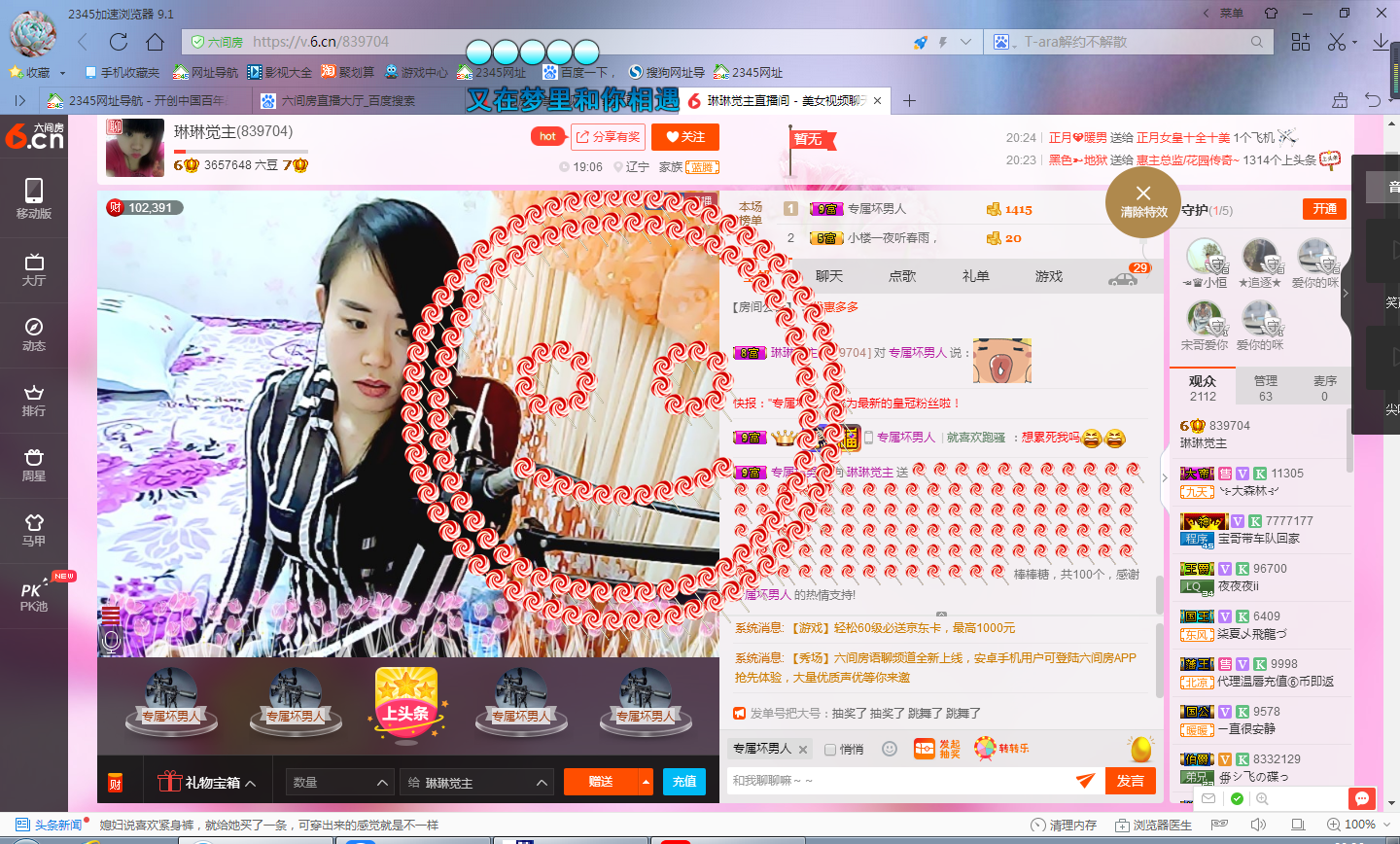Screen dimensions: 1400x844
Task: Open the 转转乐 spin wheel
Action: (x=1001, y=749)
